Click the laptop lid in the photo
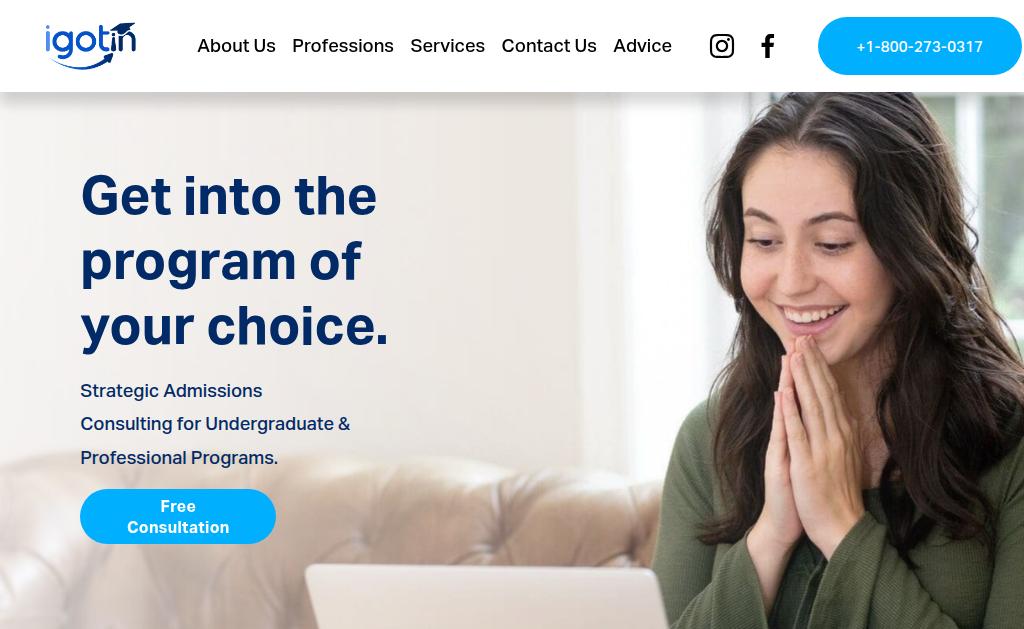The height and width of the screenshot is (629, 1024). (x=487, y=596)
